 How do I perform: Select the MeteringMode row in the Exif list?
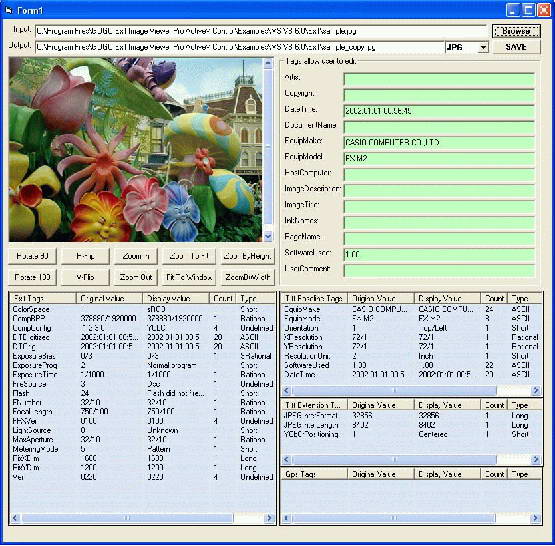(142, 449)
